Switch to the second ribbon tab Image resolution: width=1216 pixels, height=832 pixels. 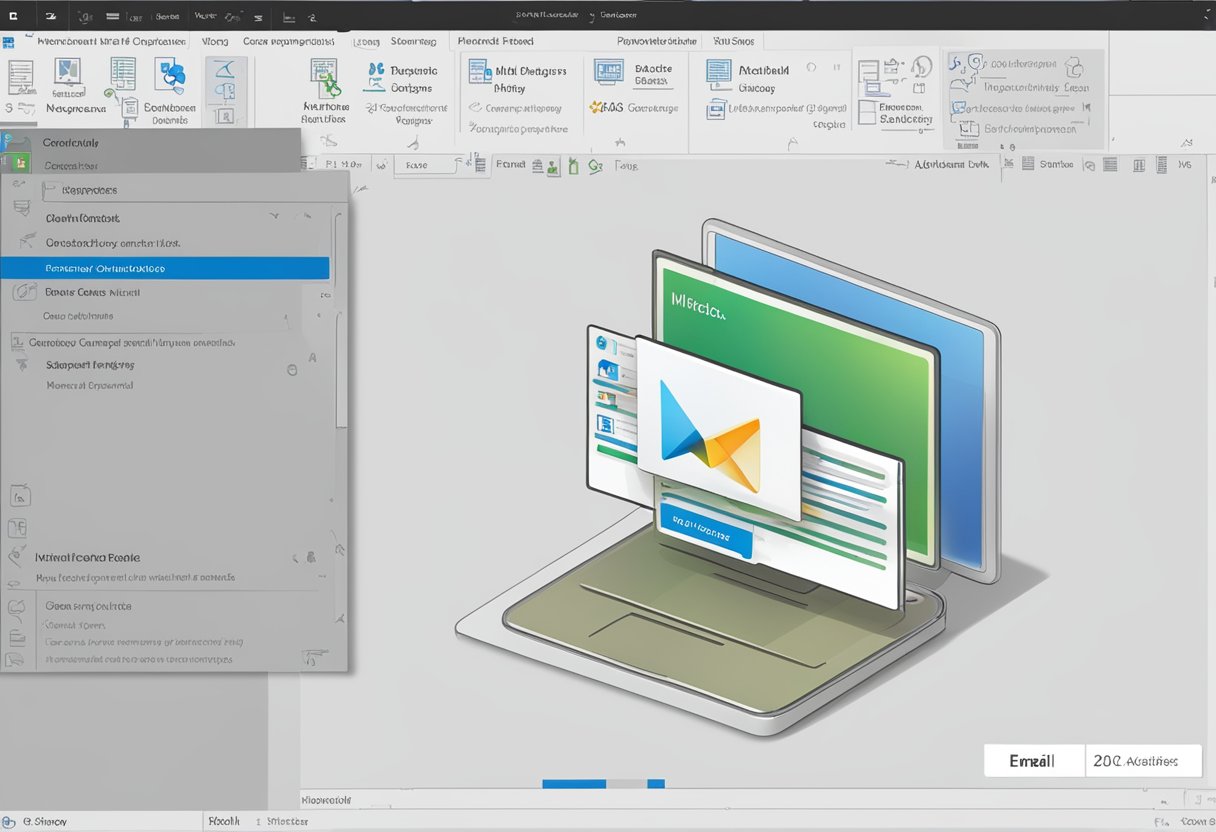tap(214, 42)
